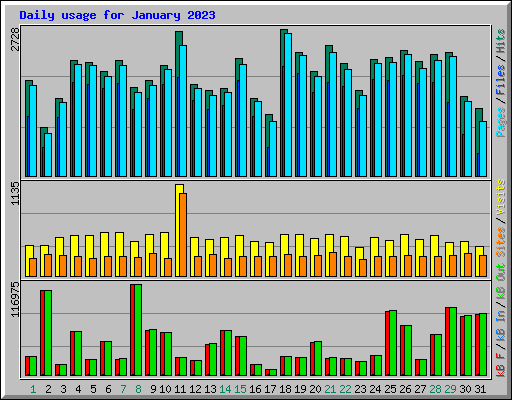Screen dimensions: 512x400
Task: Click day label 12 on the axis
Action: coord(195,389)
